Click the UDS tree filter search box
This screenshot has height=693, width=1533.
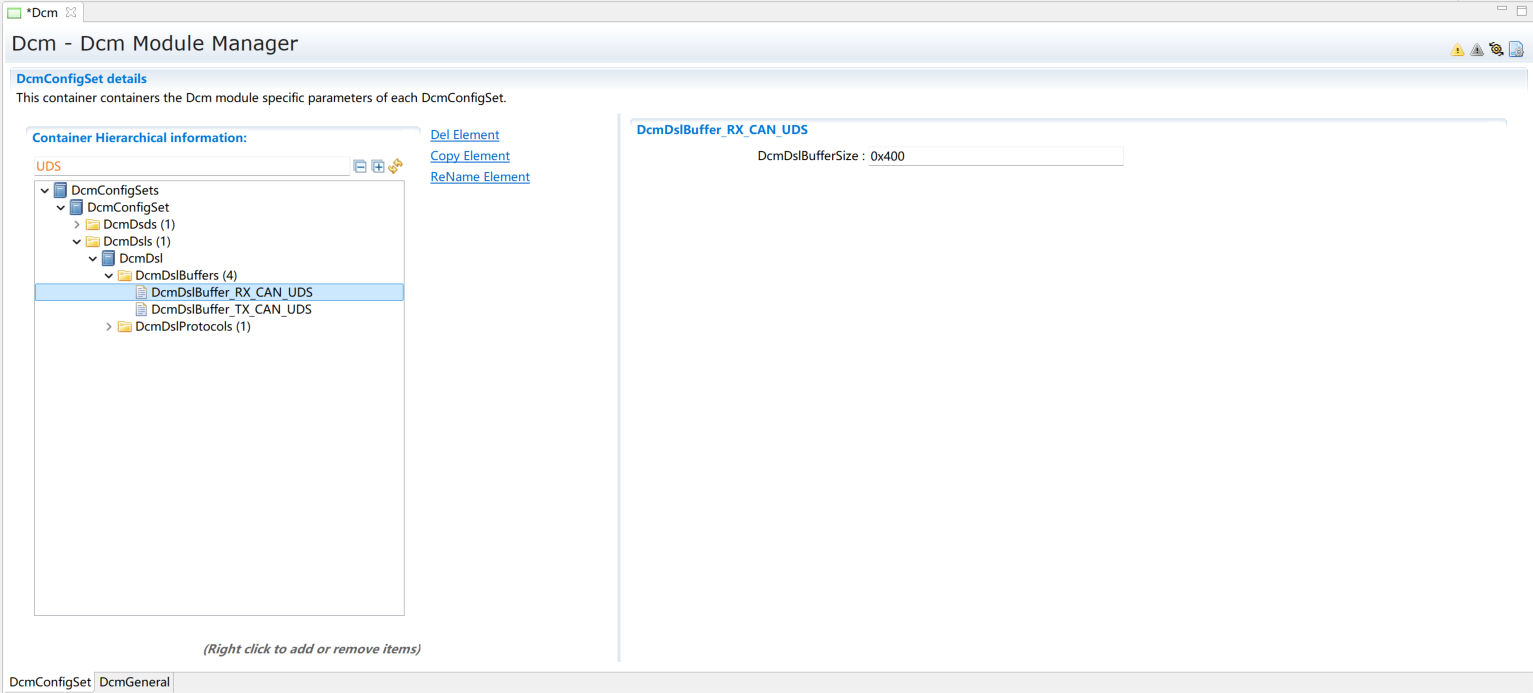190,167
